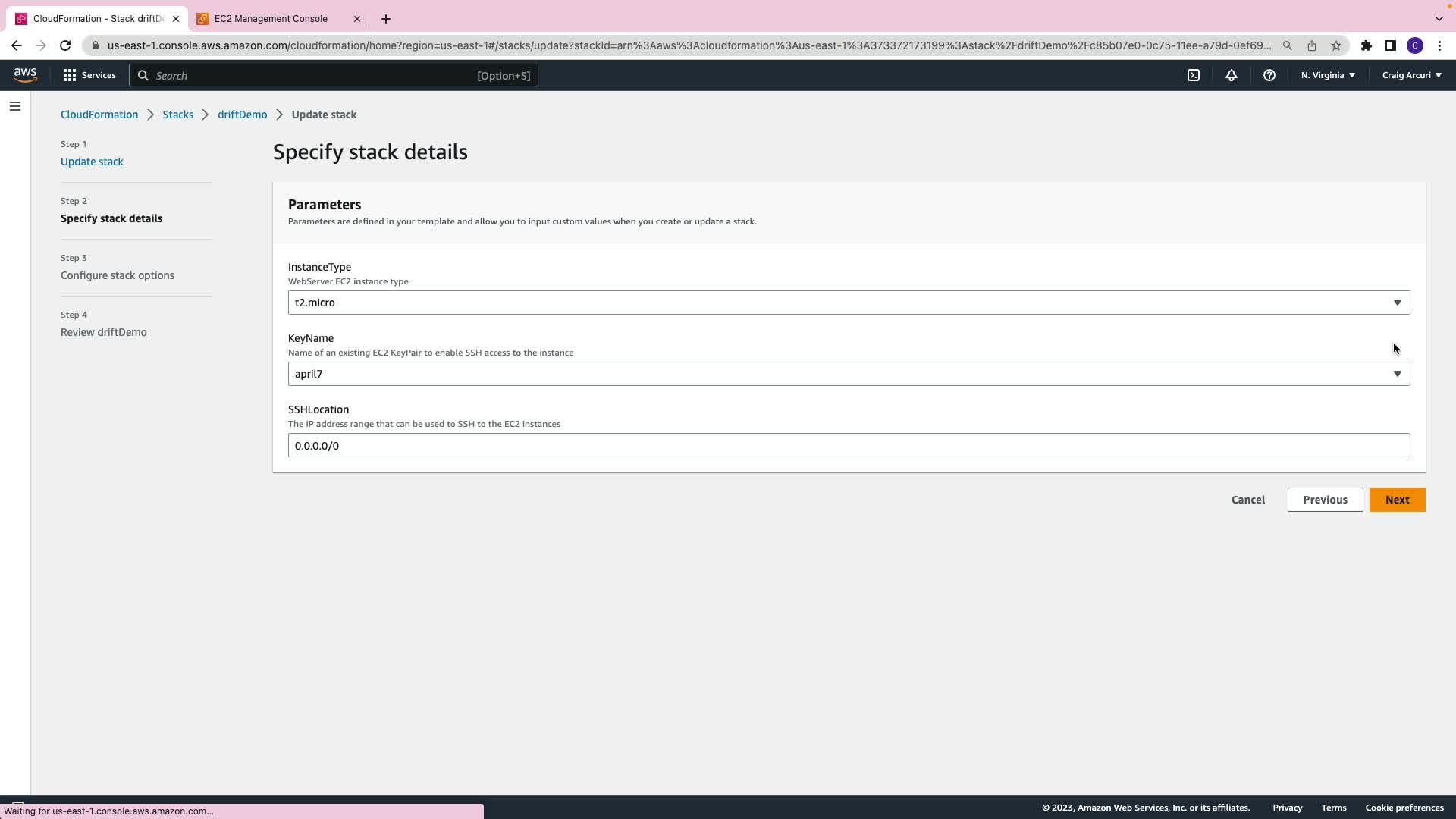Click the Previous button
Screen dimensions: 1456x819
(1325, 500)
